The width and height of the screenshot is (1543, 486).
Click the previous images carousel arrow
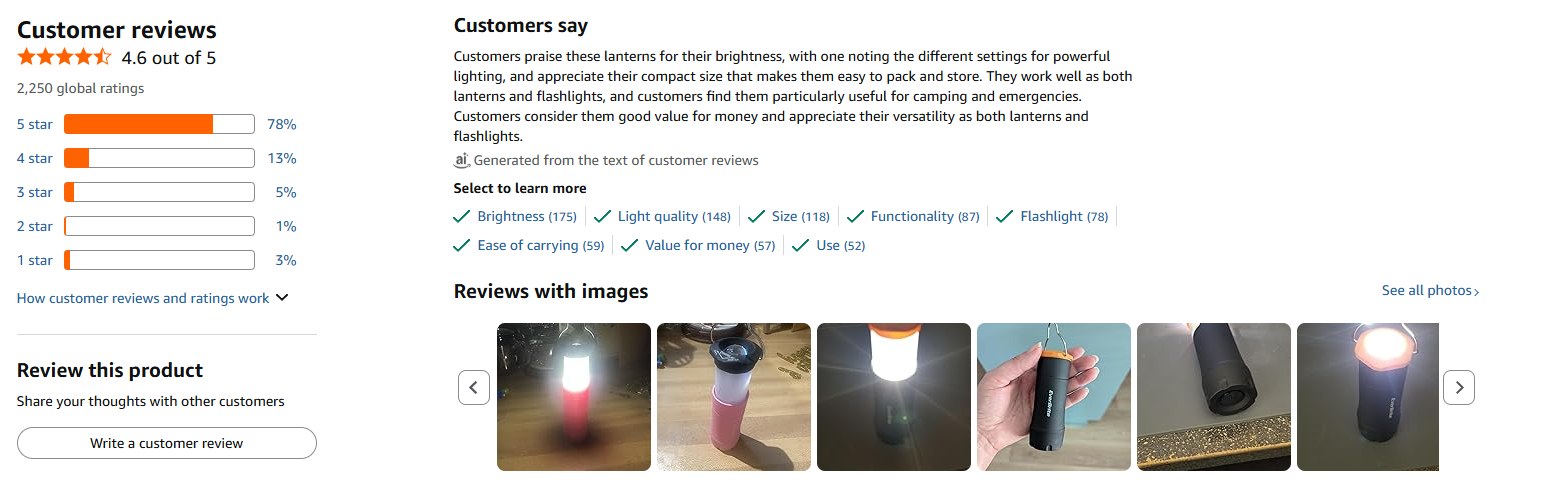click(x=474, y=387)
